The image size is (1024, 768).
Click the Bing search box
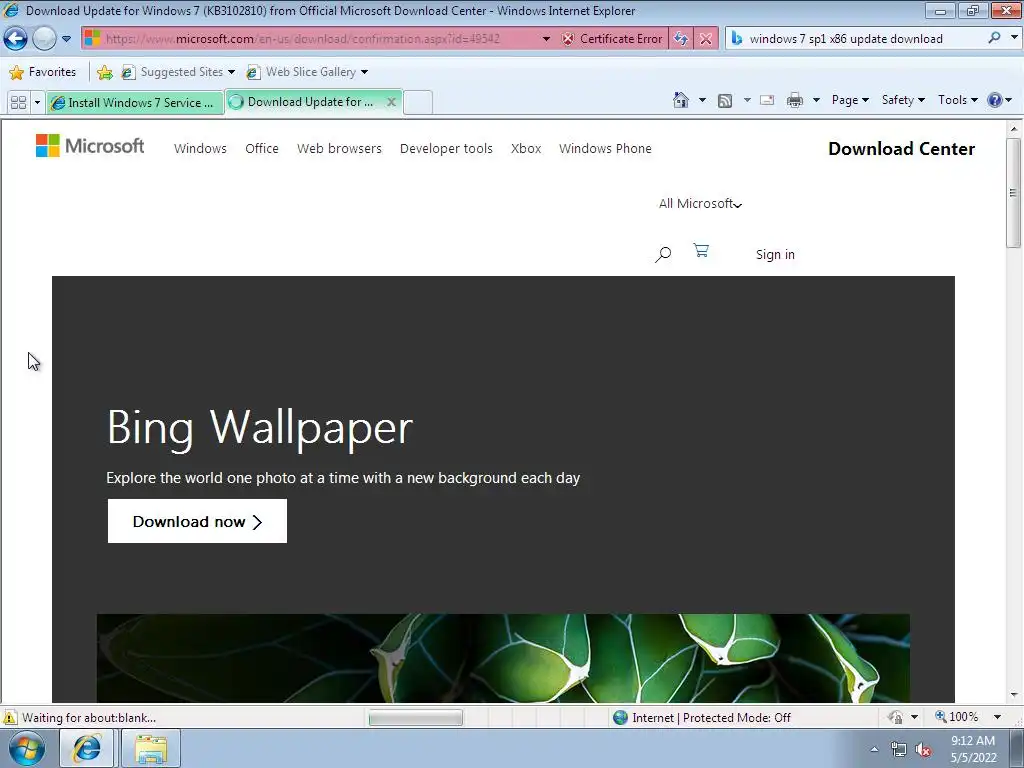point(856,39)
